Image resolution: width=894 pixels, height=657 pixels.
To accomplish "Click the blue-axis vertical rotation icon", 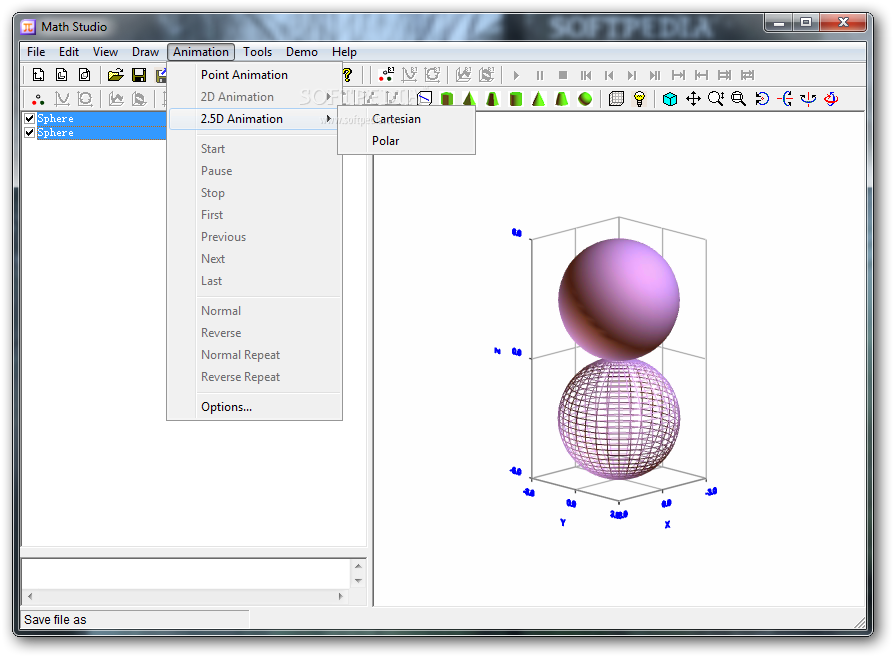I will point(808,99).
